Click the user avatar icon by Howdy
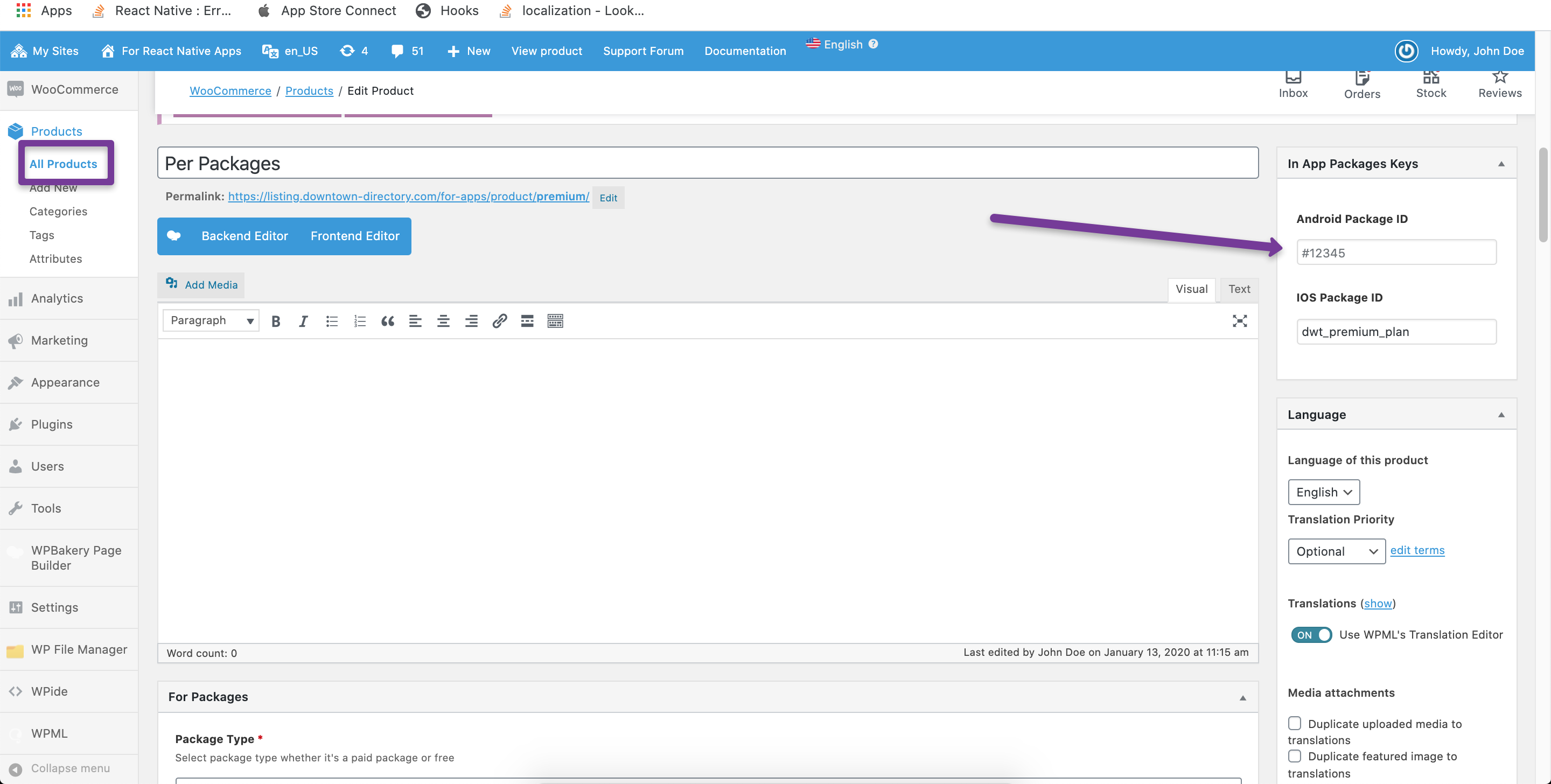 click(x=1407, y=51)
